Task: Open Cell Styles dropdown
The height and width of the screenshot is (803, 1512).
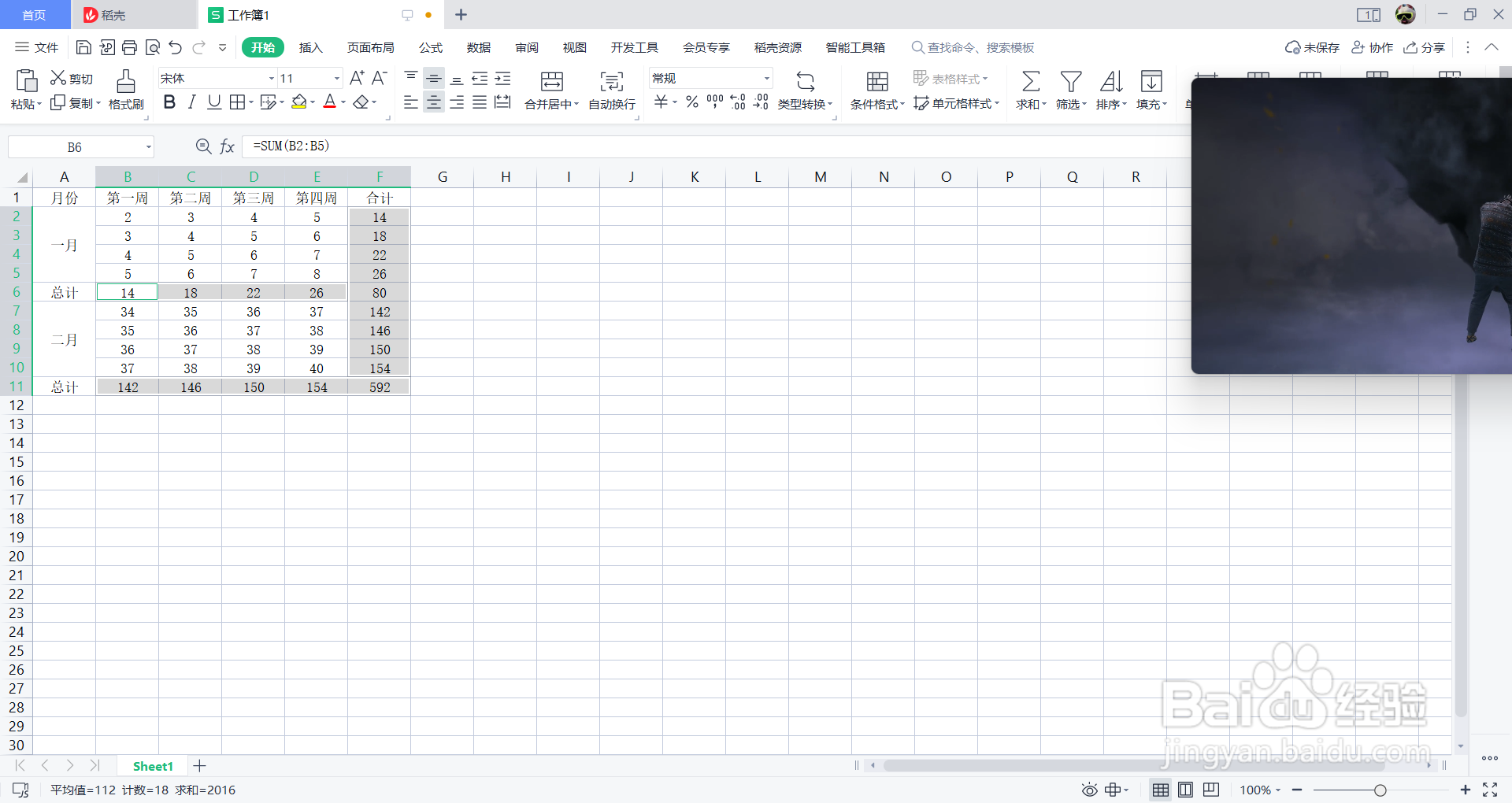Action: point(957,103)
